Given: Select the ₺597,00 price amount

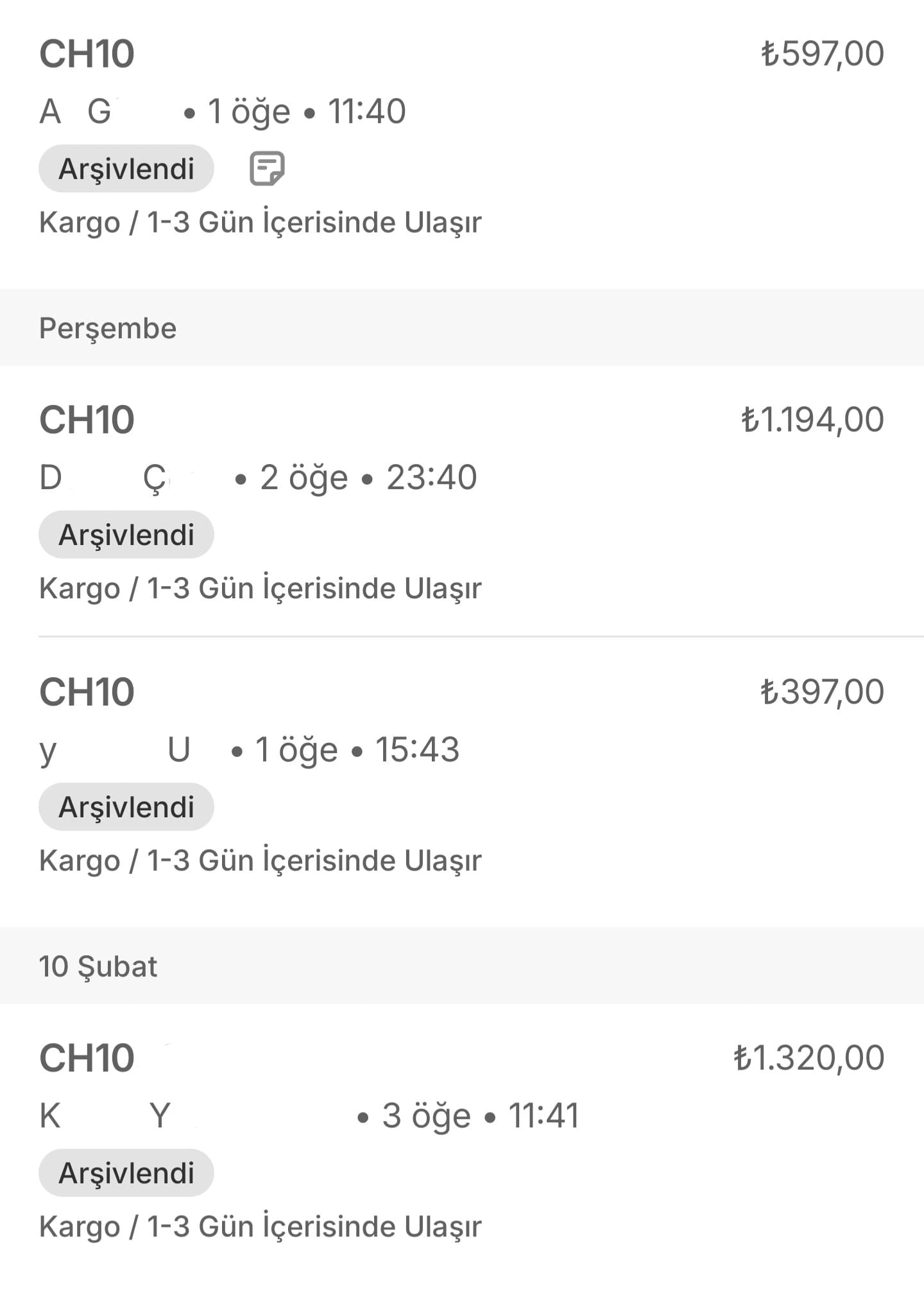Looking at the screenshot, I should (x=822, y=54).
